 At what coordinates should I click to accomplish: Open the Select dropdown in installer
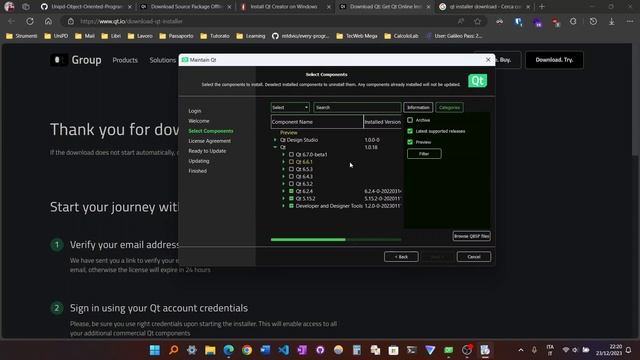290,107
